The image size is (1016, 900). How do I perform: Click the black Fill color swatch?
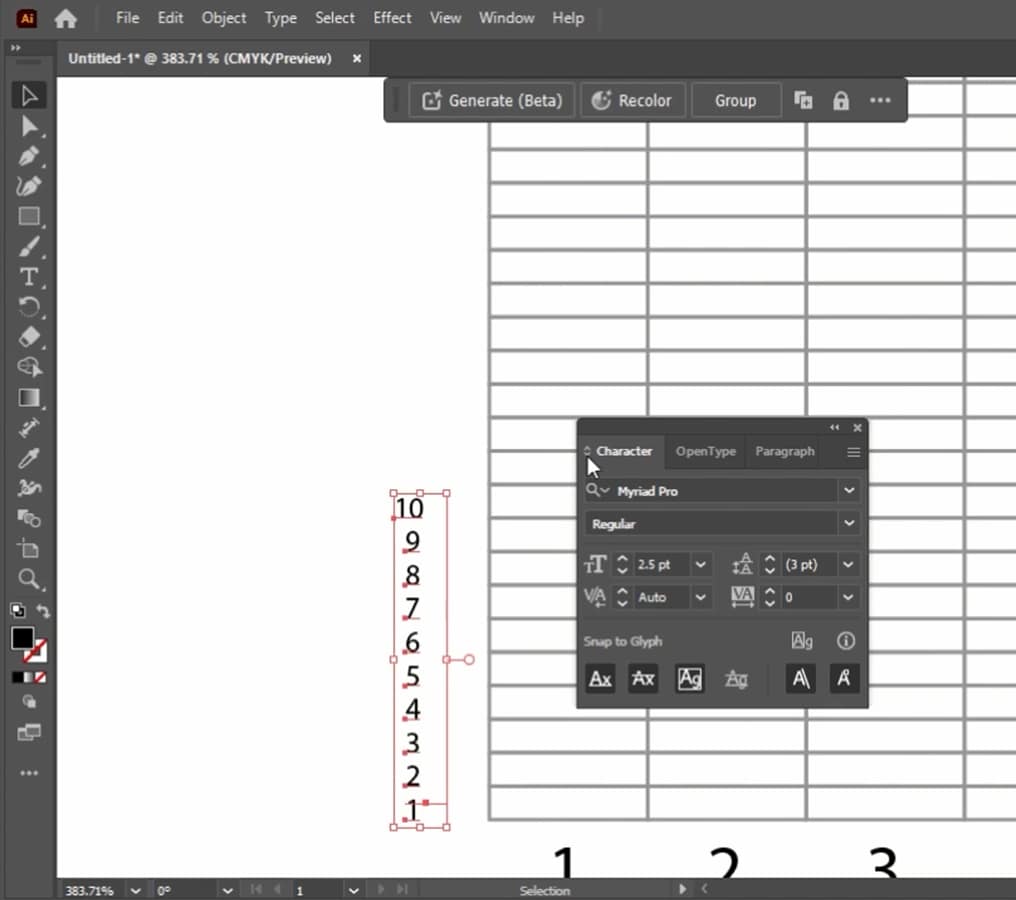22,638
